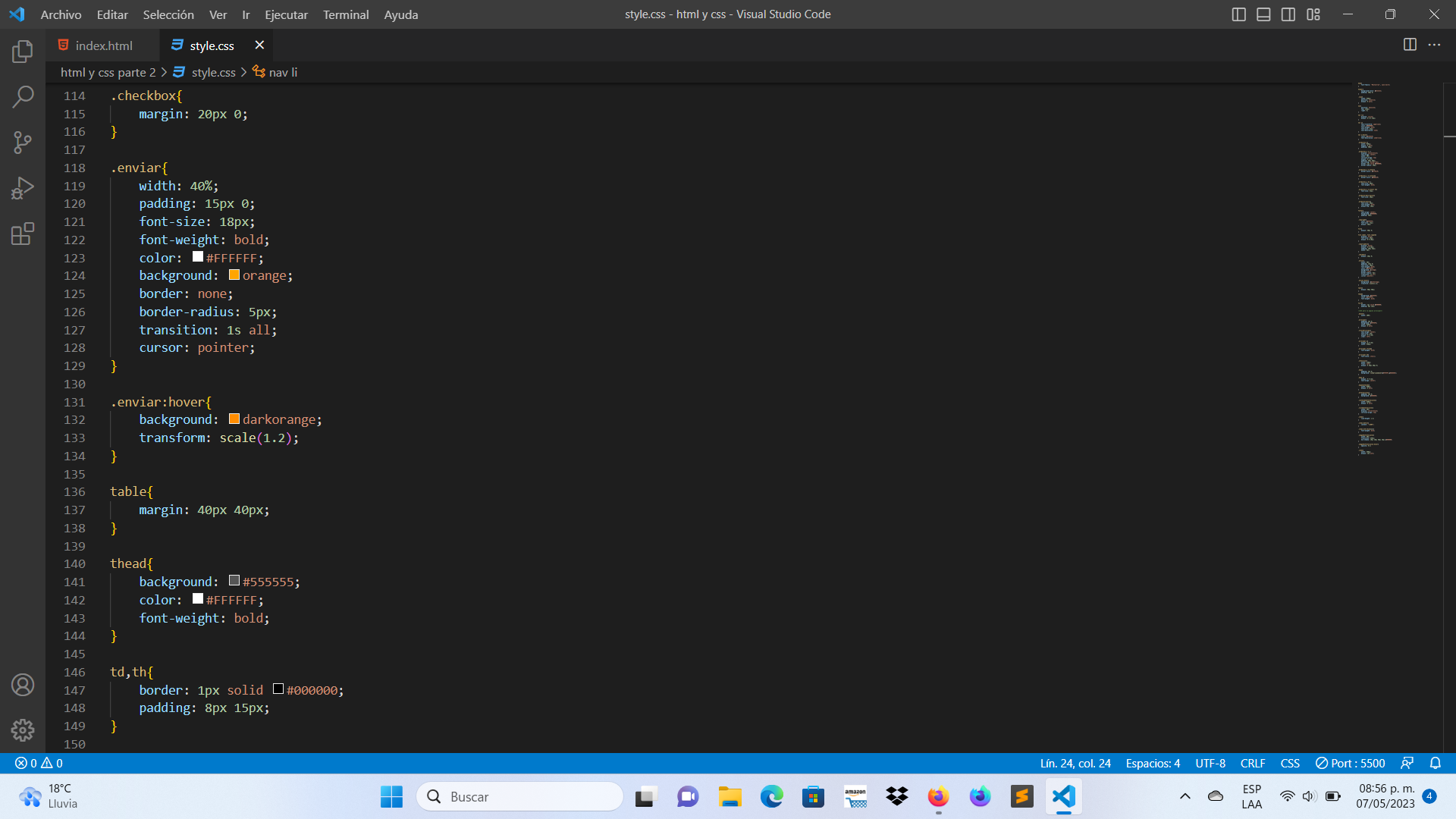Viewport: 1456px width, 819px height.
Task: Click breadcrumb folder 'html y css parte 2'
Action: coord(108,72)
